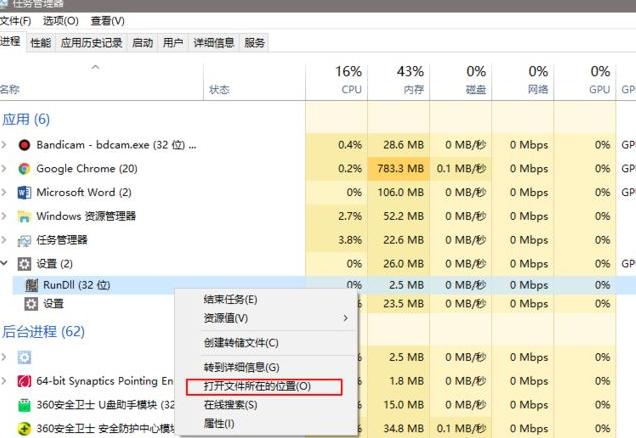Viewport: 636px width, 438px height.
Task: Click the 360安全卫士 U盘助手模块 icon
Action: pyautogui.click(x=24, y=405)
